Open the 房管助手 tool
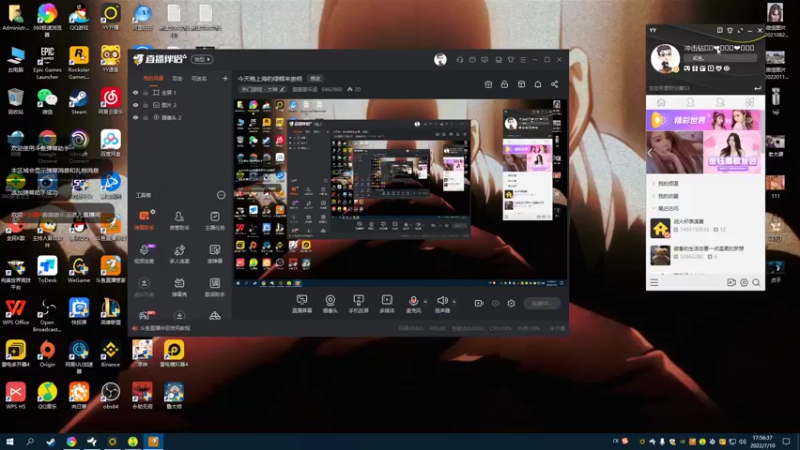The image size is (800, 450). point(179,220)
